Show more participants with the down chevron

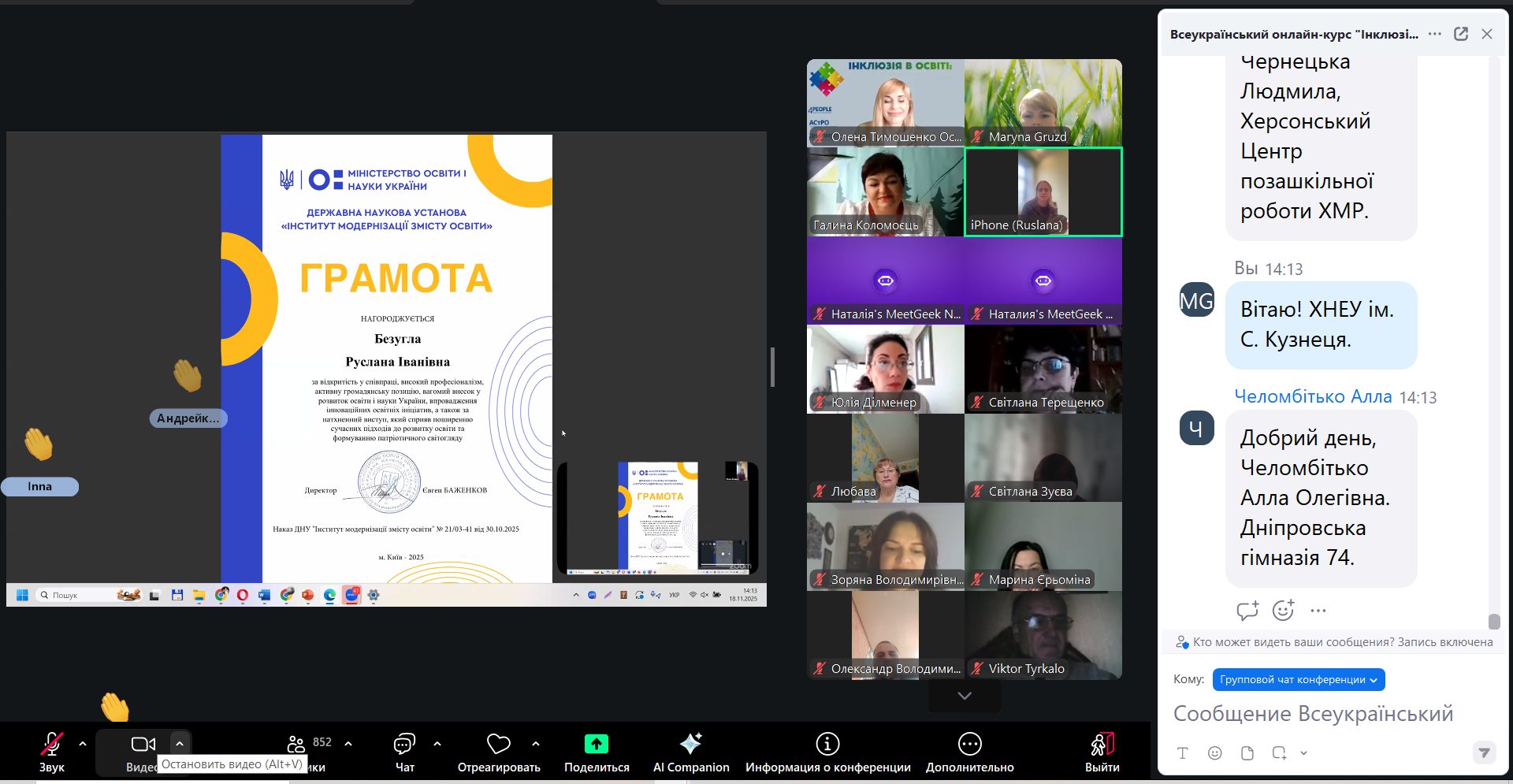(x=965, y=696)
